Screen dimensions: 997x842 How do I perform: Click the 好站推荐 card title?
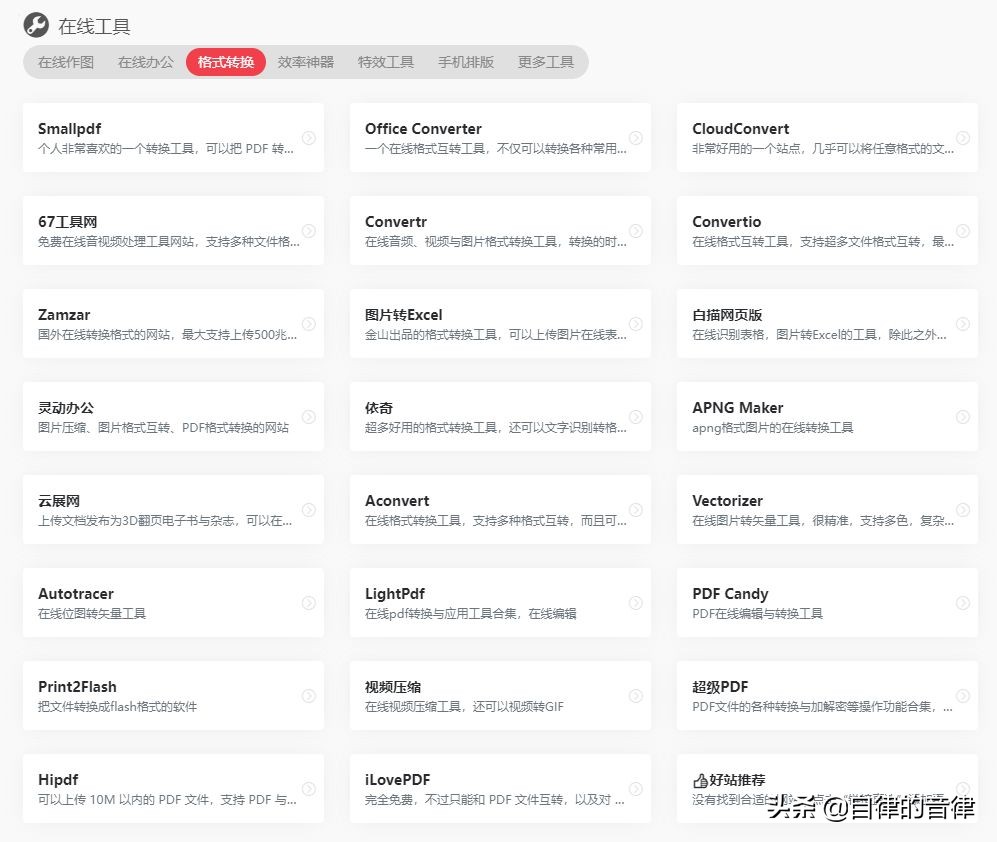(737, 780)
